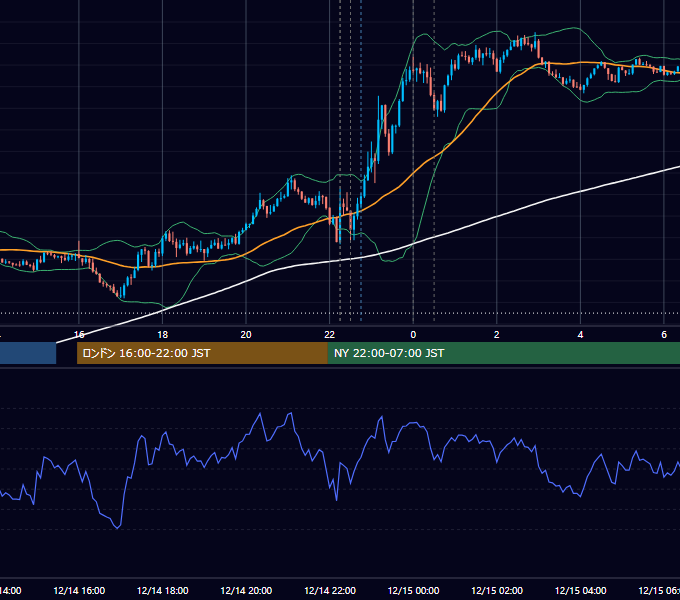The image size is (680, 600).
Task: Click the 12/14 16:00 date label
Action: [x=79, y=590]
